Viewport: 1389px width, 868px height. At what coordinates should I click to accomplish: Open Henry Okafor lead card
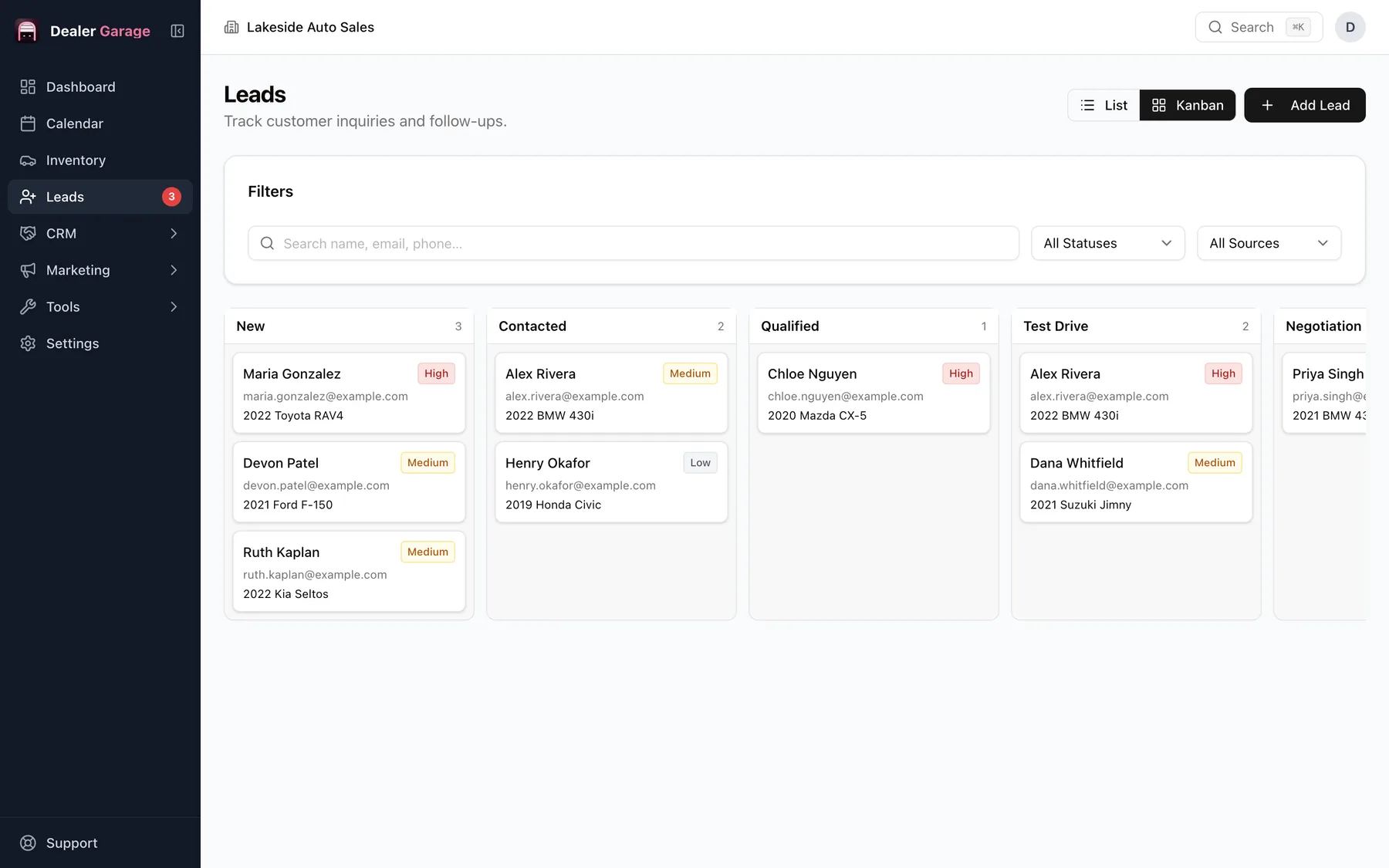[x=611, y=482]
